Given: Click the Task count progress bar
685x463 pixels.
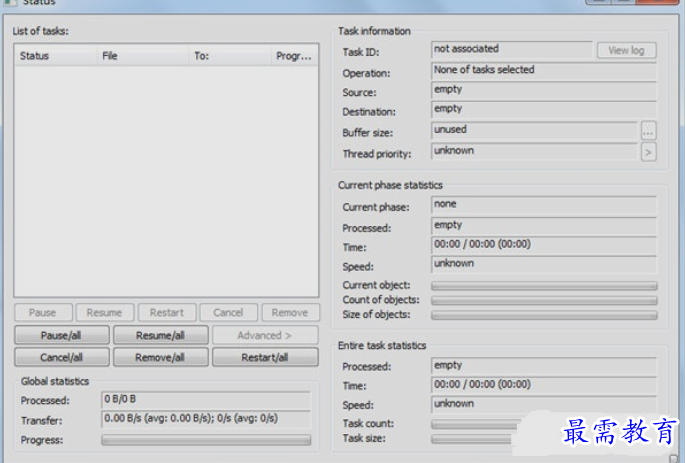Looking at the screenshot, I should point(475,424).
